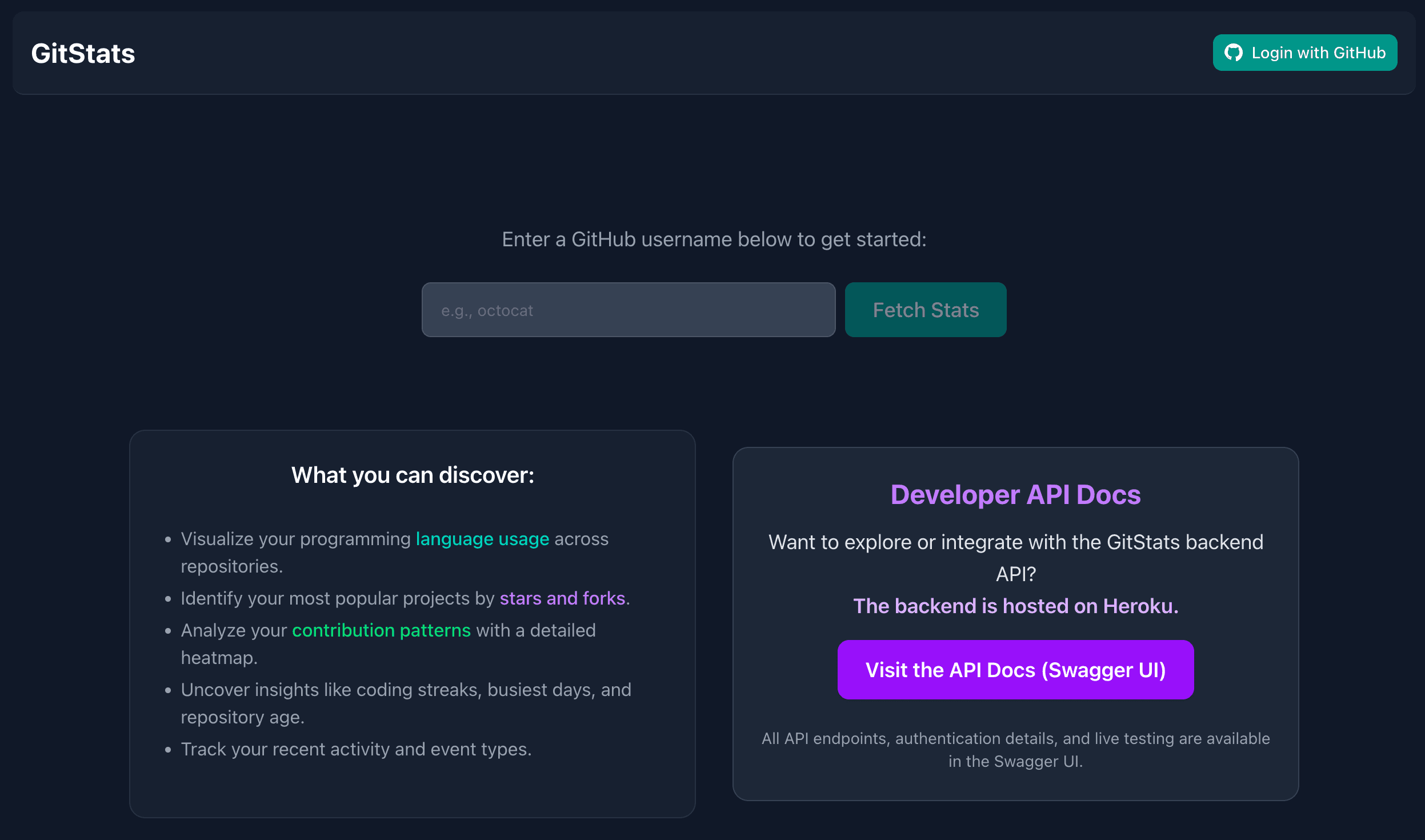Click 'The backend is hosted on Heroku' text
Viewport: 1425px width, 840px height.
pos(1015,606)
